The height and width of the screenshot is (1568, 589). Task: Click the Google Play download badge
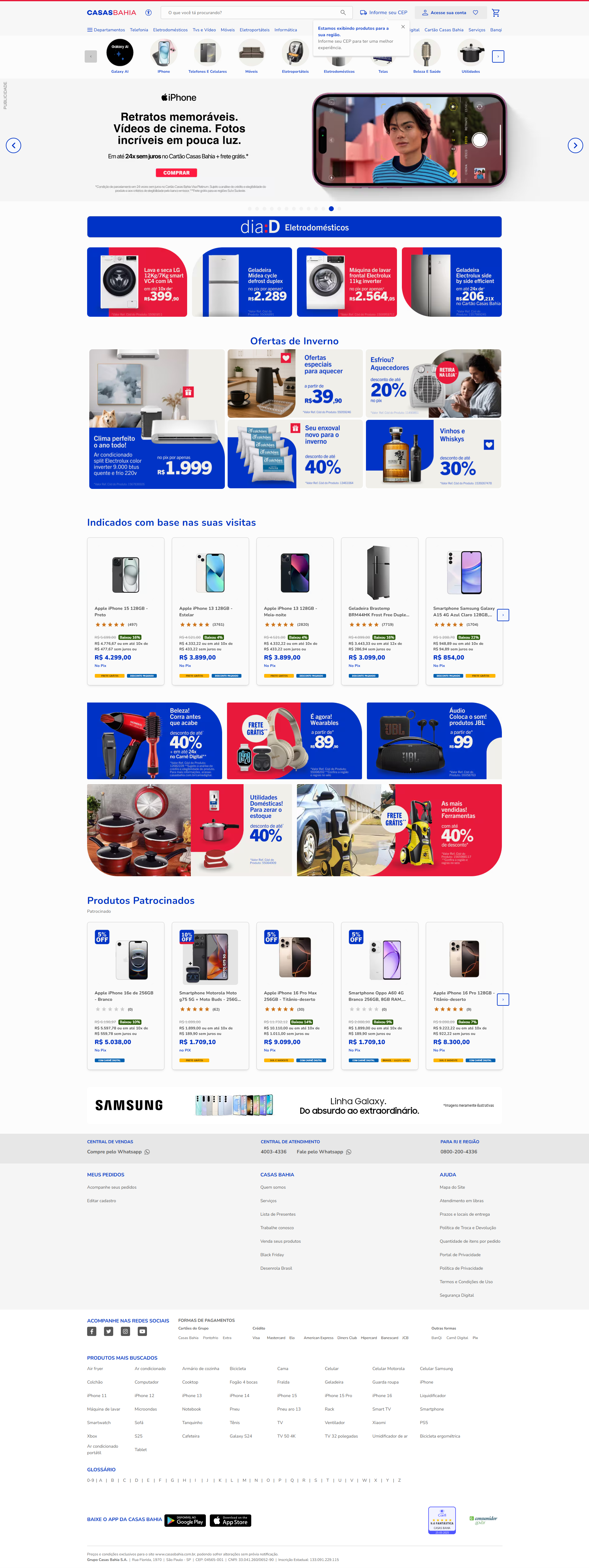click(x=186, y=1520)
